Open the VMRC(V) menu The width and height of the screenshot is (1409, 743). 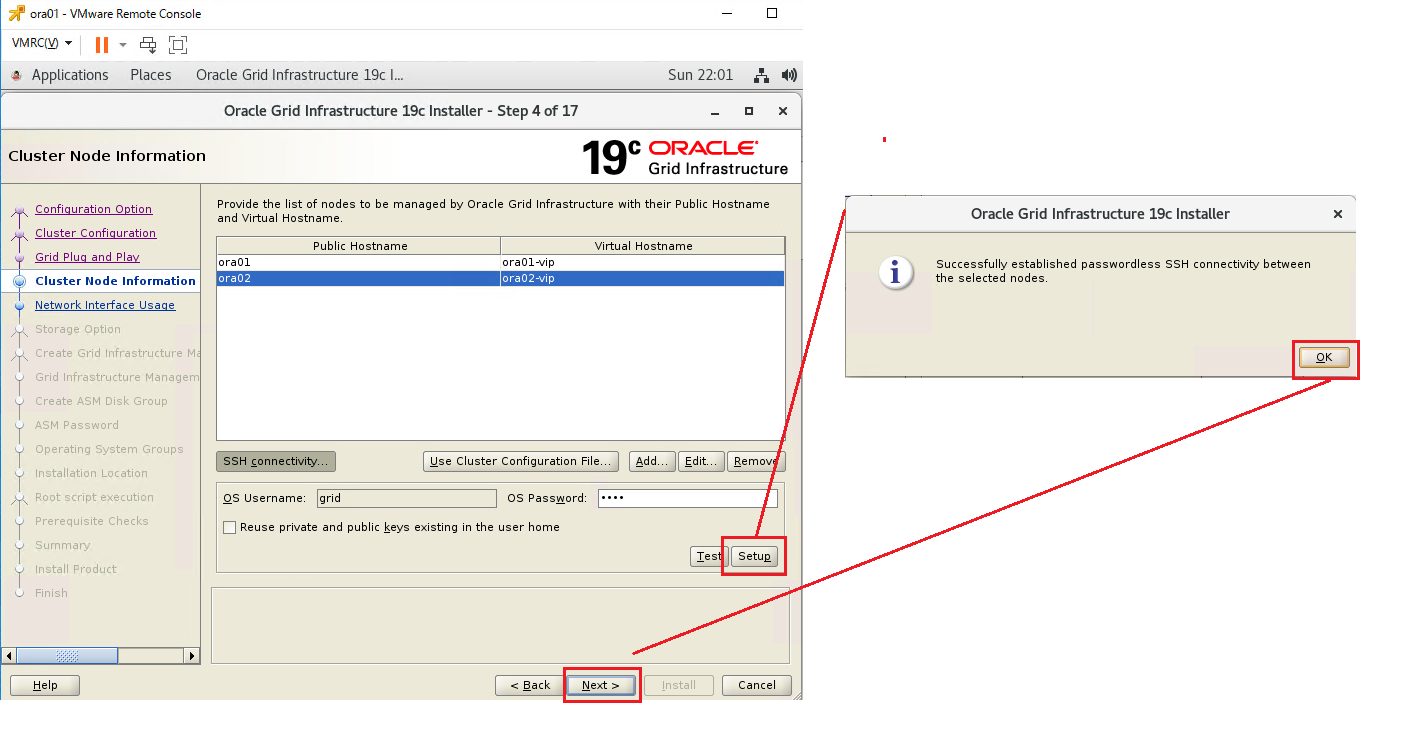tap(41, 44)
